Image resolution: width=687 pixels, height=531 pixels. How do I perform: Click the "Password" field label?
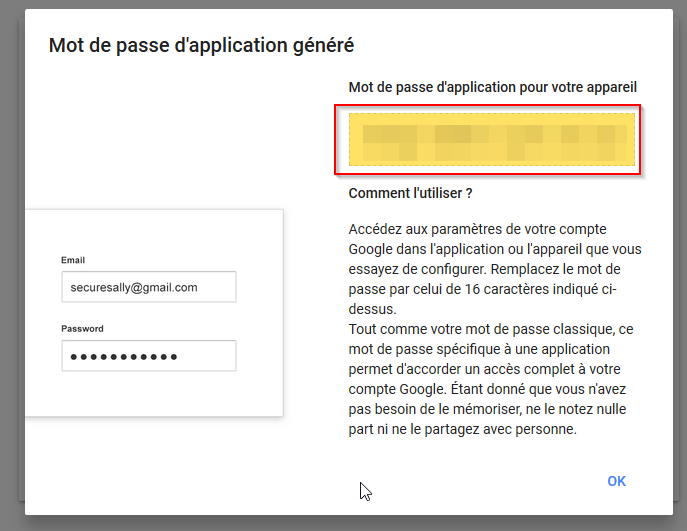(82, 329)
